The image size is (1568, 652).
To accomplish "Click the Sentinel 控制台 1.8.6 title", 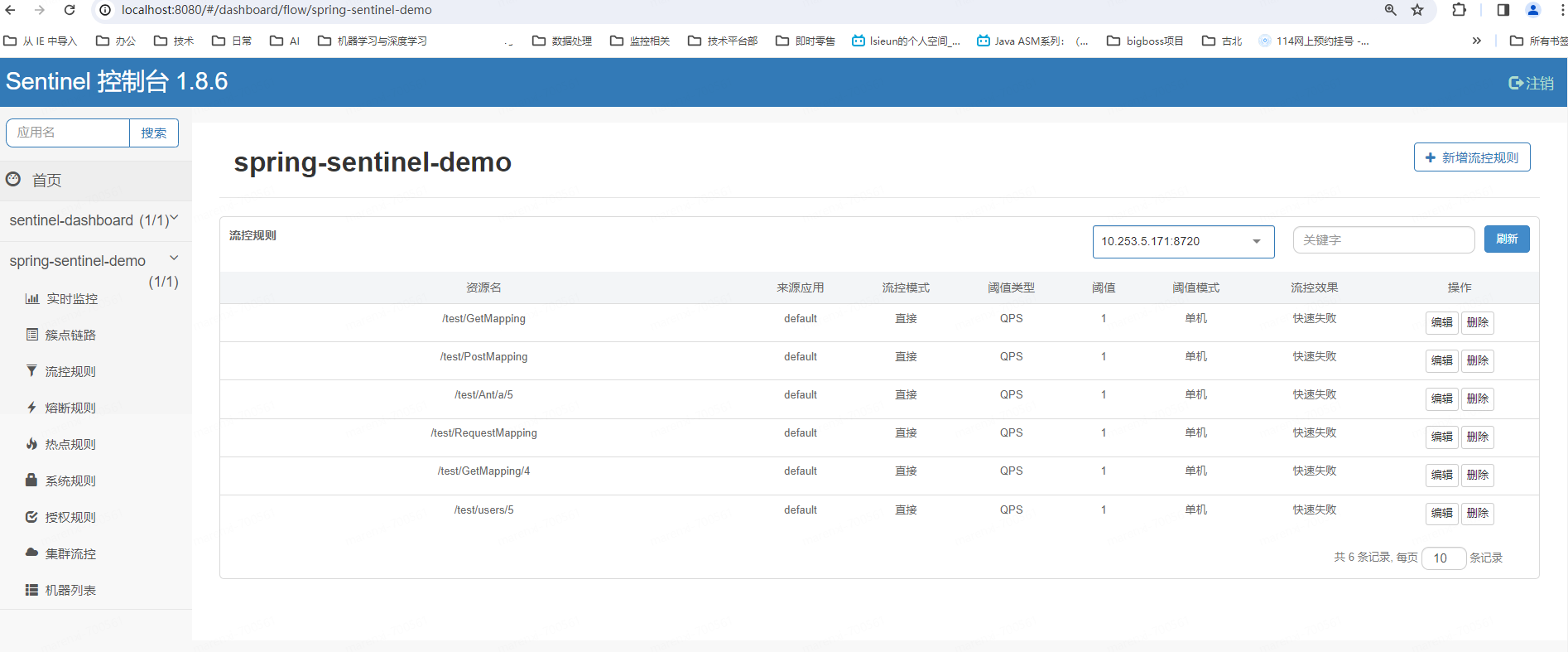I will [x=117, y=81].
